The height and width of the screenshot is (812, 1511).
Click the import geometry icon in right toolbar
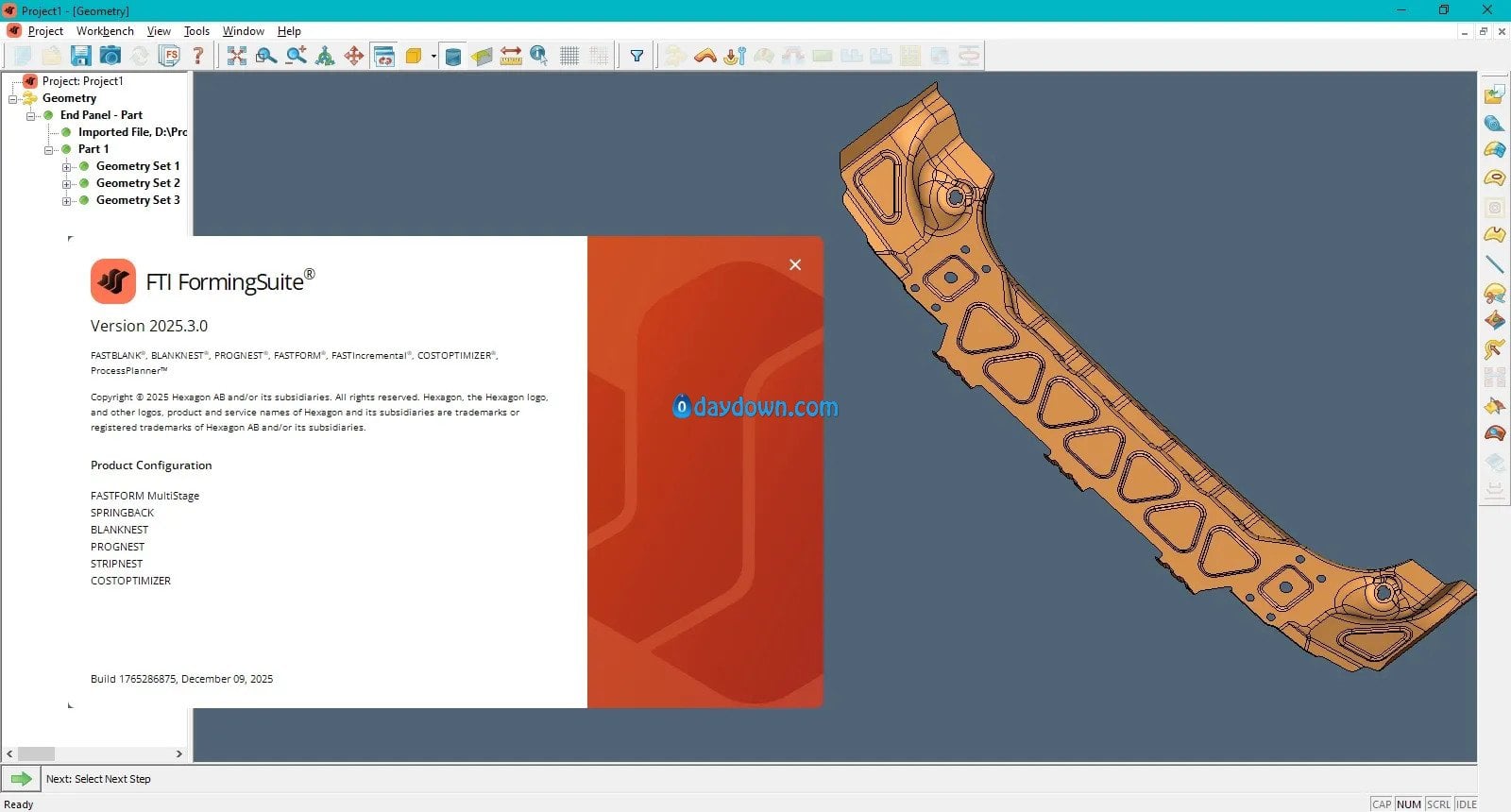(1494, 94)
